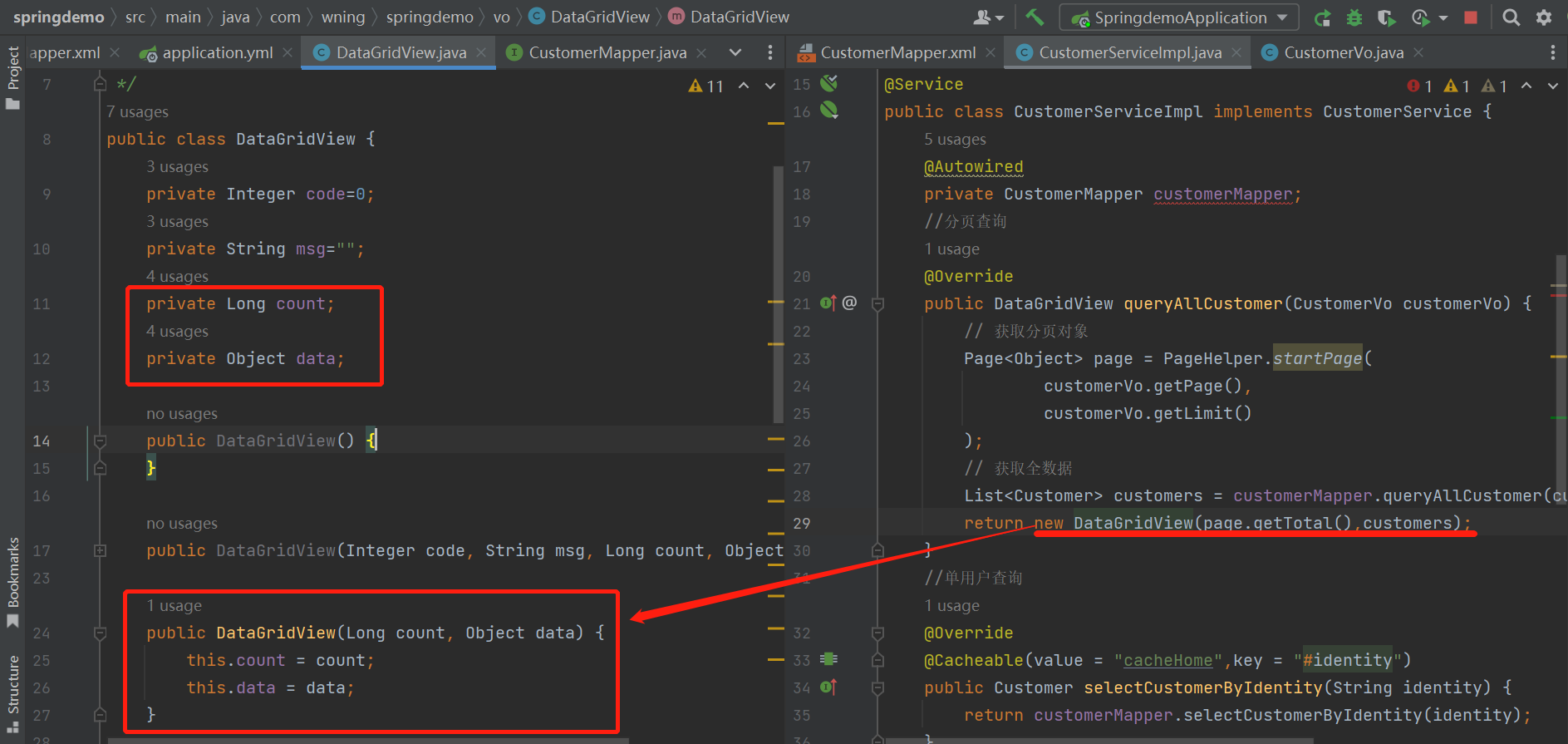This screenshot has height=744, width=1568.
Task: Go to next highlighted problem in left editor
Action: 770,86
